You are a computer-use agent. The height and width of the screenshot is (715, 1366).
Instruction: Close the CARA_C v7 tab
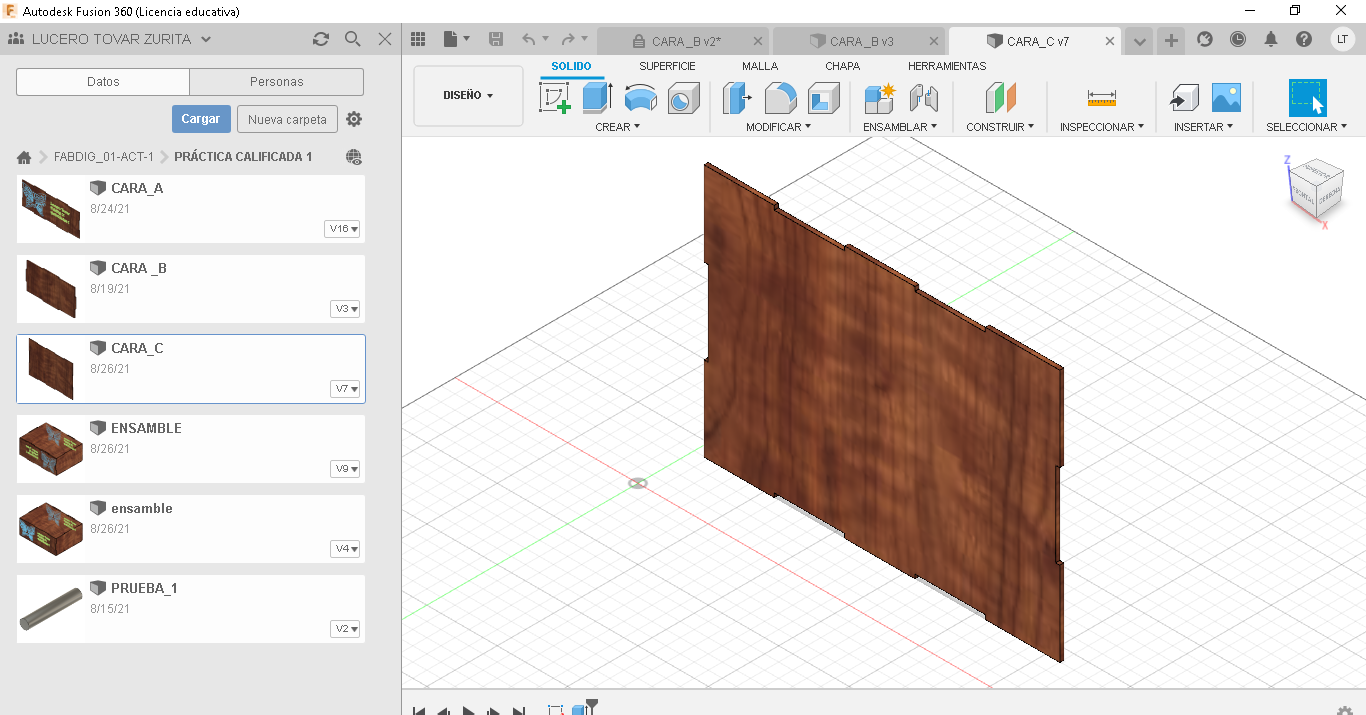point(1110,41)
